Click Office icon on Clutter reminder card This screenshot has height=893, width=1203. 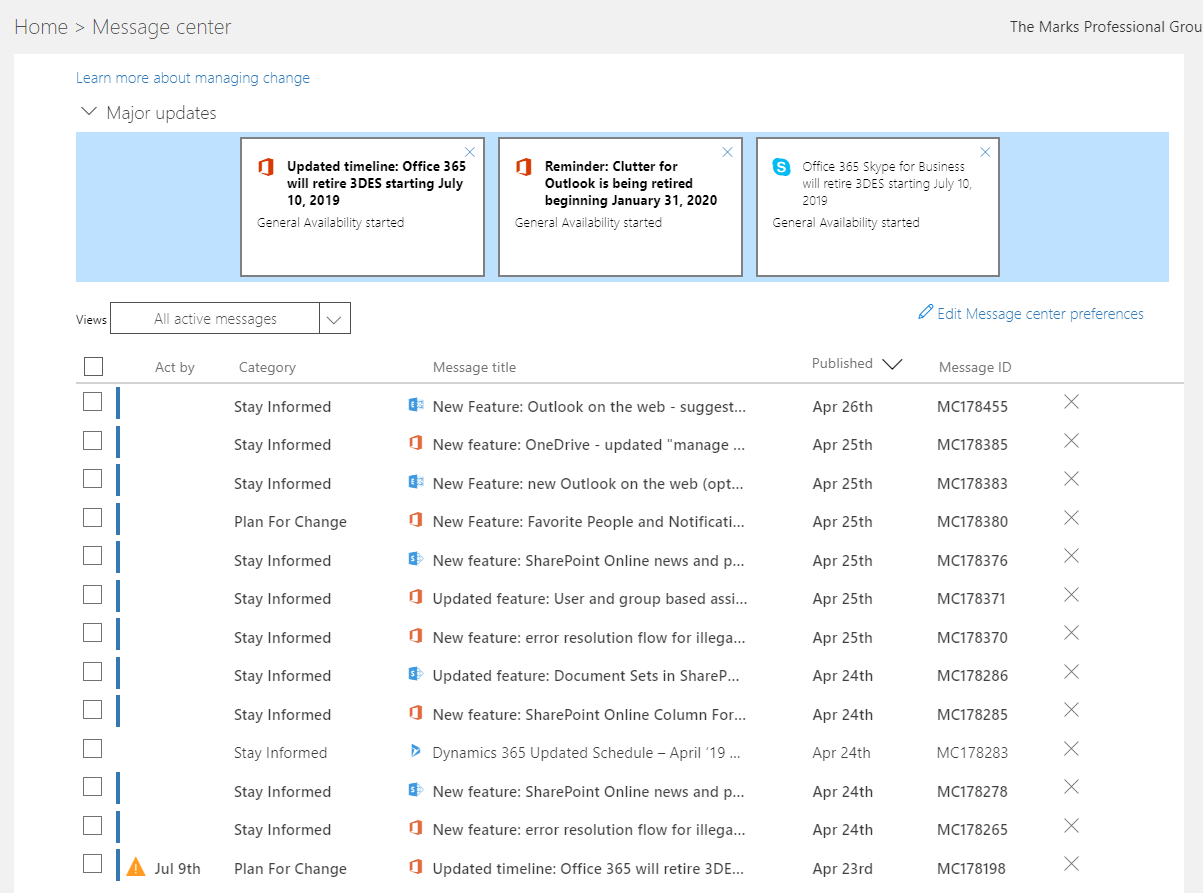pos(524,167)
